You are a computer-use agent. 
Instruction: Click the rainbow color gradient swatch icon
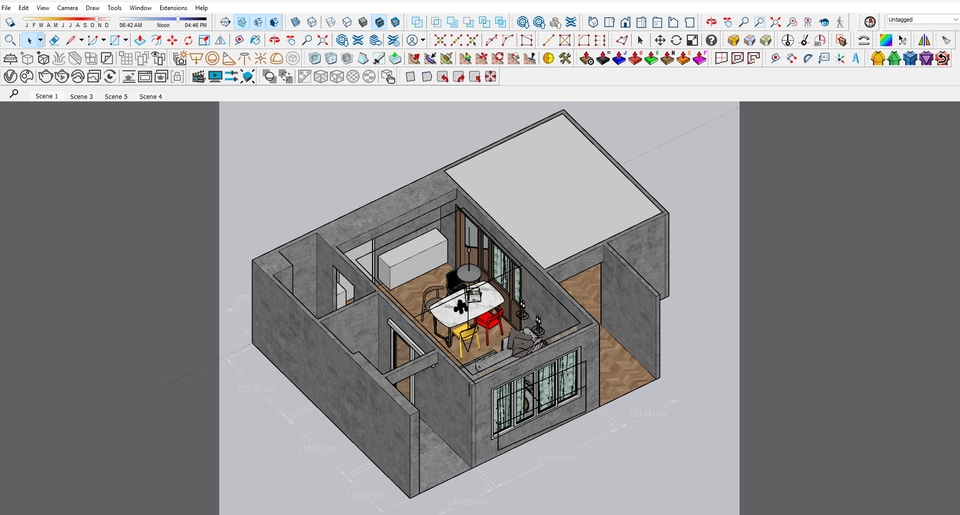click(886, 40)
